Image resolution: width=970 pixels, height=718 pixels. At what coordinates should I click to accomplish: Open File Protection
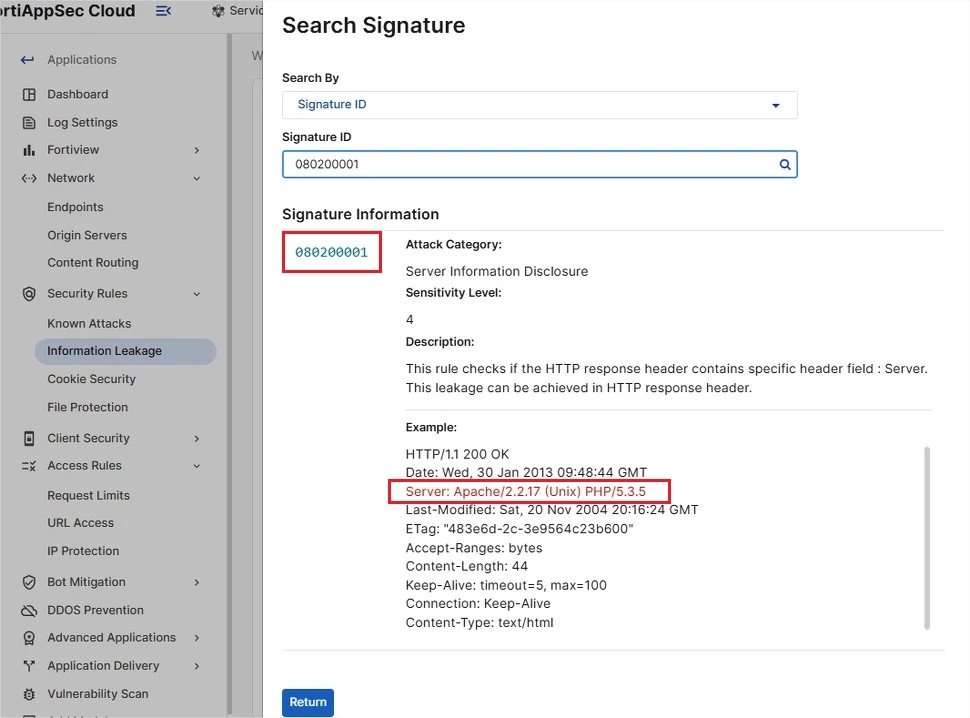pos(87,408)
